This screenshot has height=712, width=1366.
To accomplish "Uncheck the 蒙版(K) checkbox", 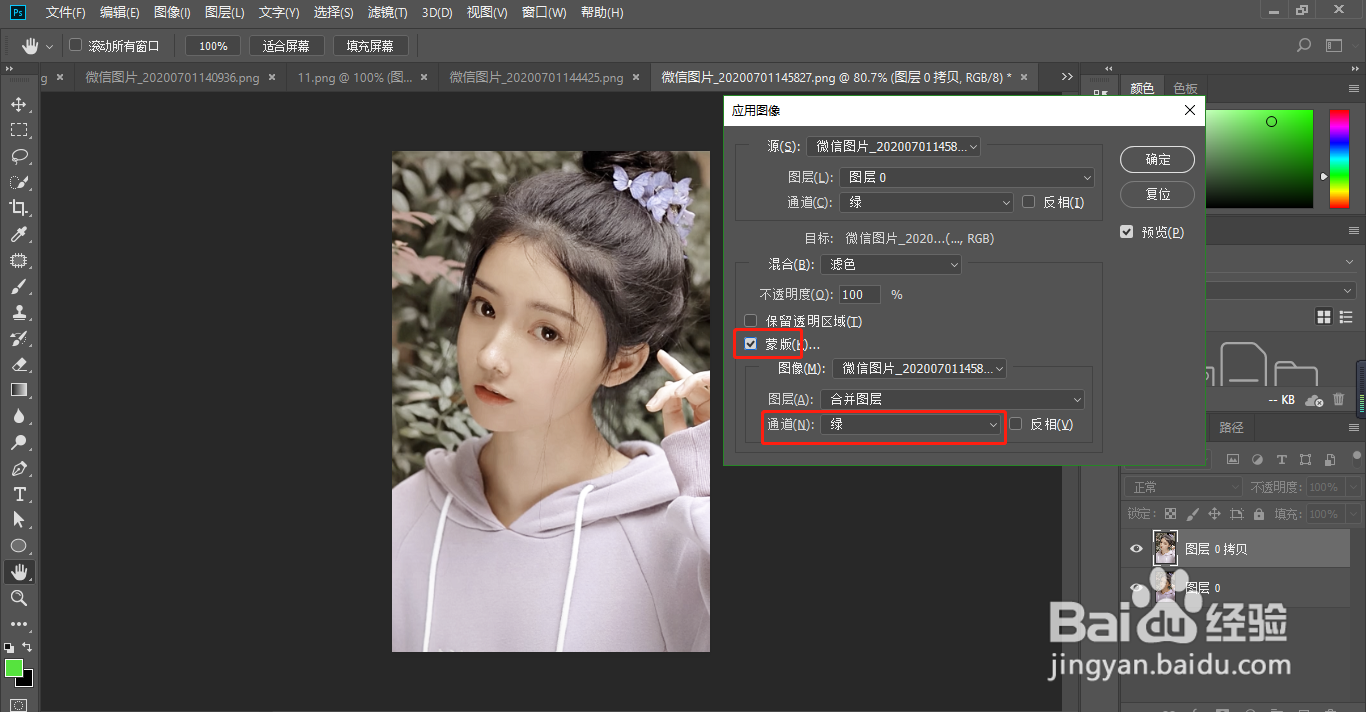I will click(x=750, y=344).
